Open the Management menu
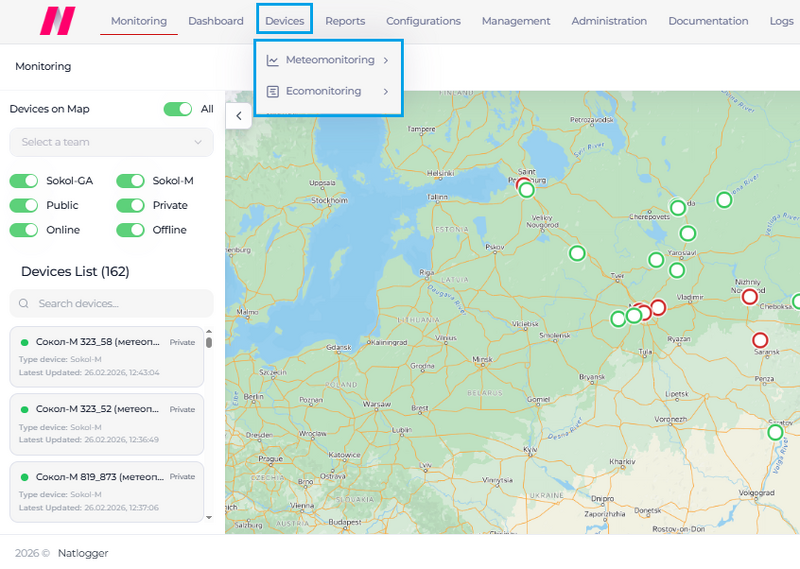The height and width of the screenshot is (569, 800). tap(516, 21)
